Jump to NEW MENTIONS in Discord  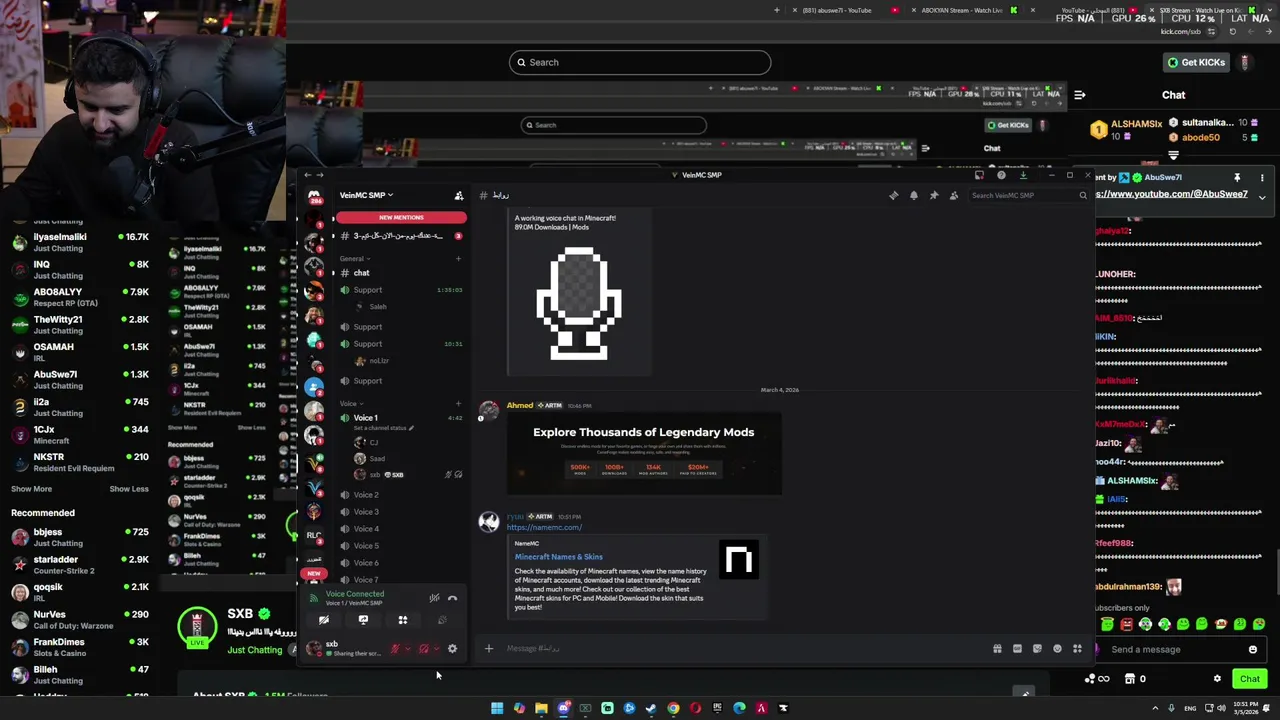400,217
